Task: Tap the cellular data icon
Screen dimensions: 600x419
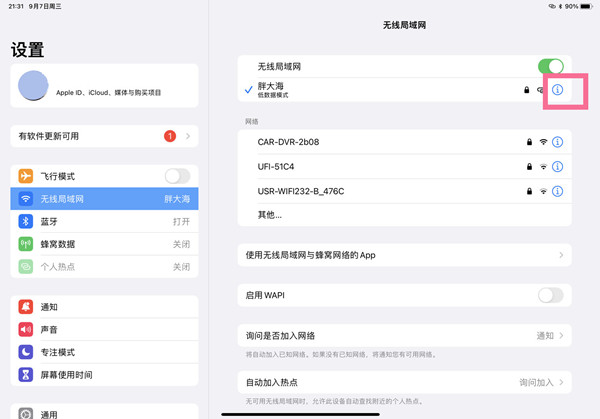Action: coord(26,244)
